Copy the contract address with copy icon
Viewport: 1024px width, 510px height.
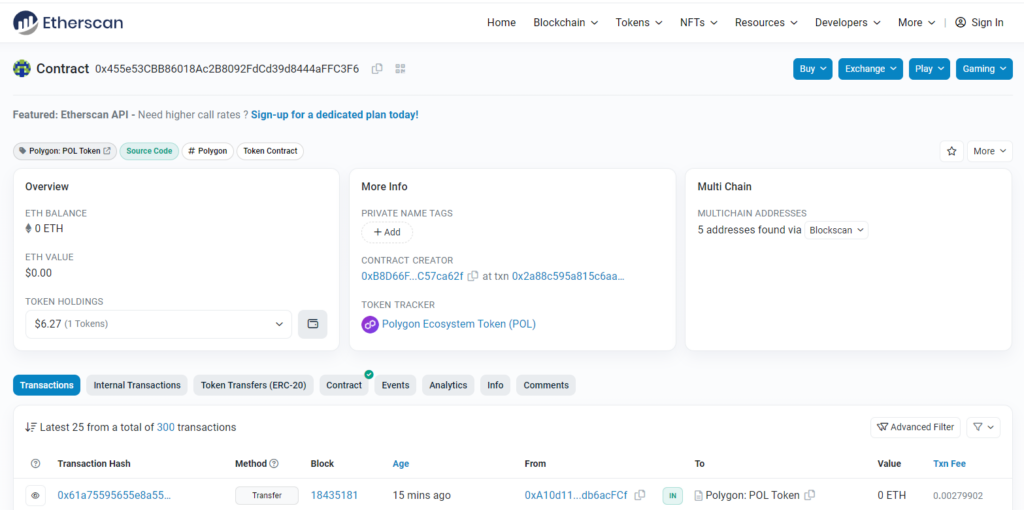pos(377,69)
